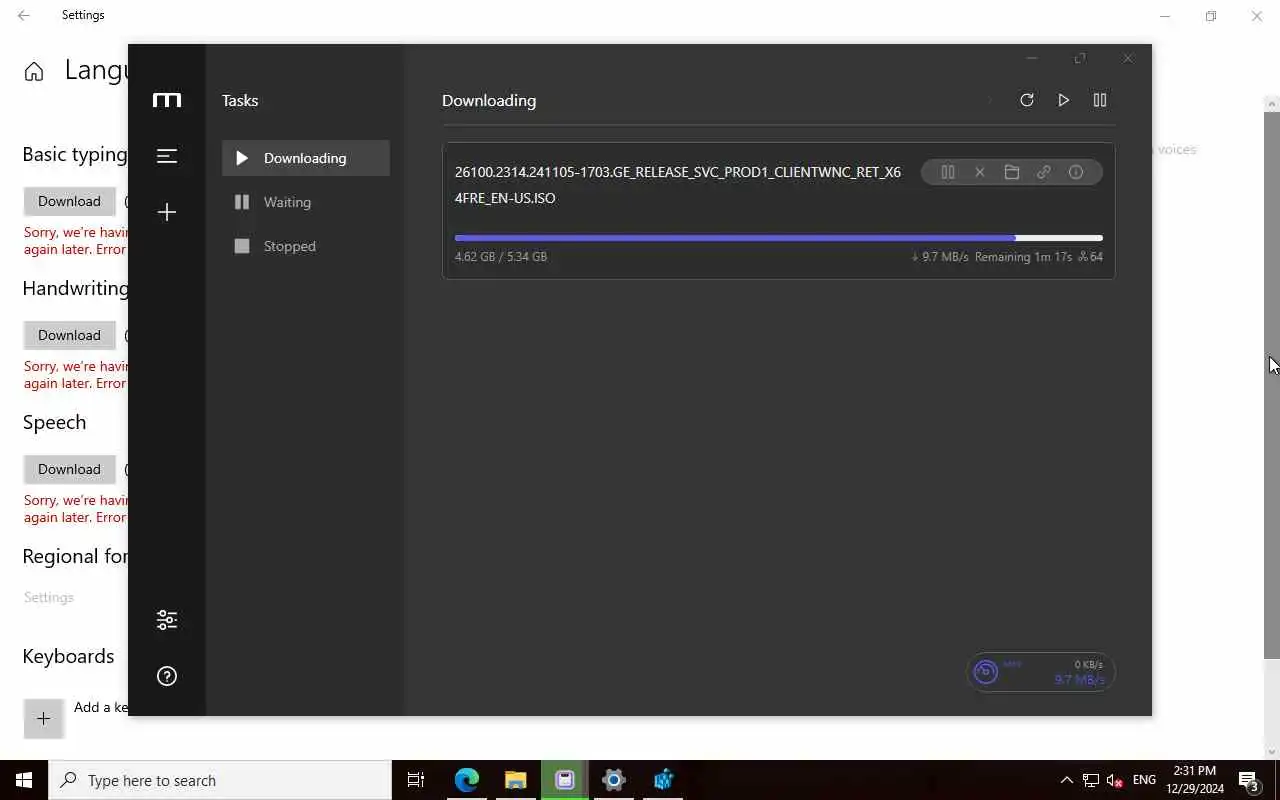The width and height of the screenshot is (1280, 800).
Task: Click the taskbar search box
Action: click(x=220, y=780)
